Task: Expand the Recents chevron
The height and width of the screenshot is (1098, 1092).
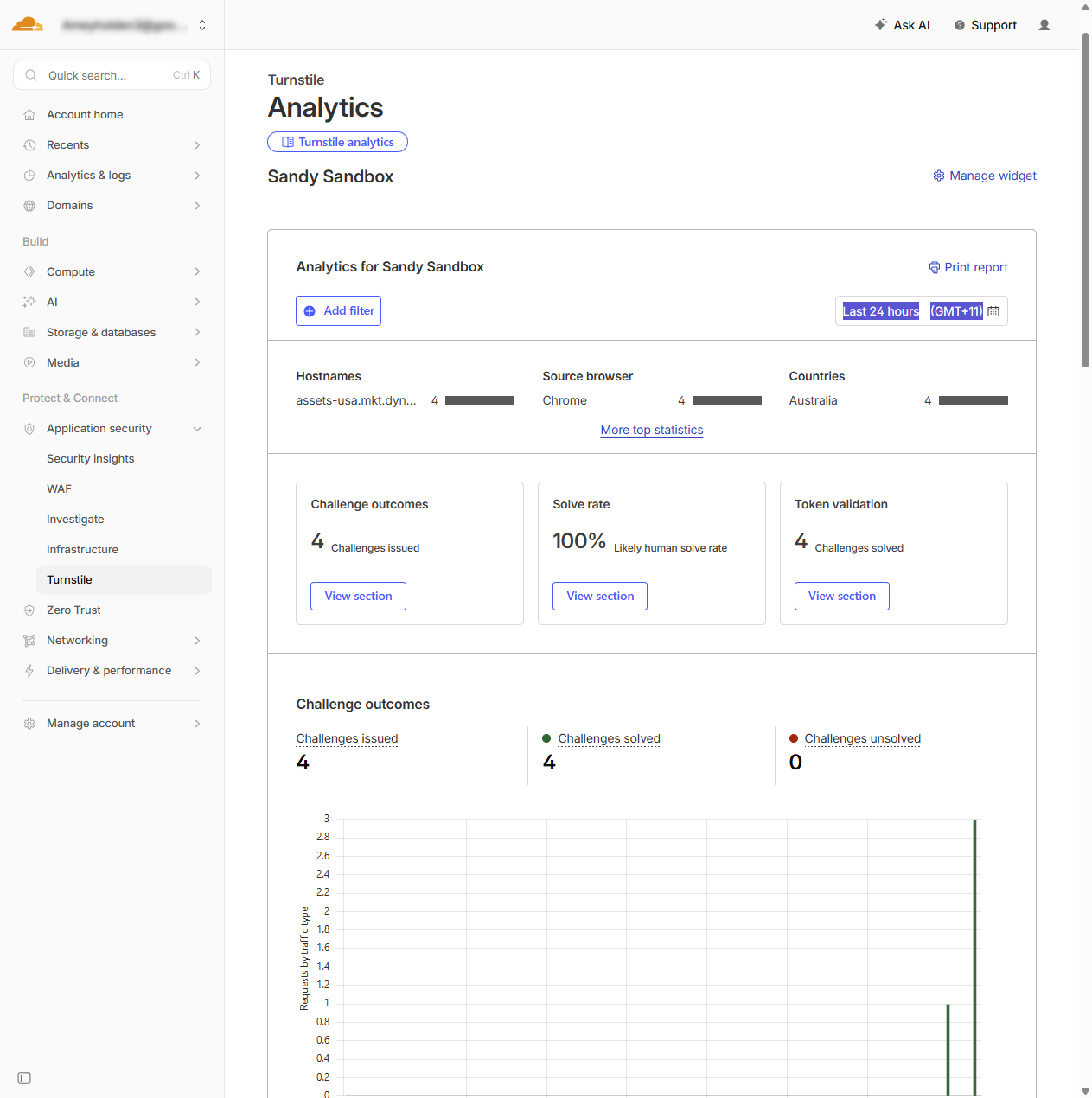Action: pos(197,145)
